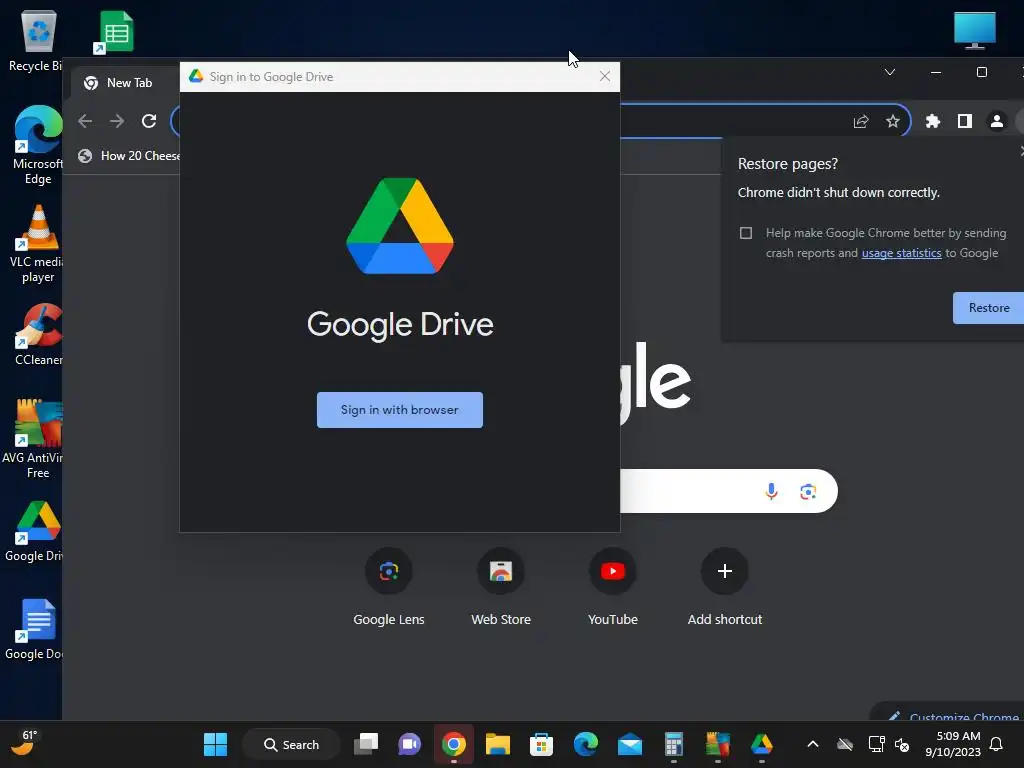Click the Google Drive logo in the dialog
Screen dimensions: 1024x768
point(400,226)
